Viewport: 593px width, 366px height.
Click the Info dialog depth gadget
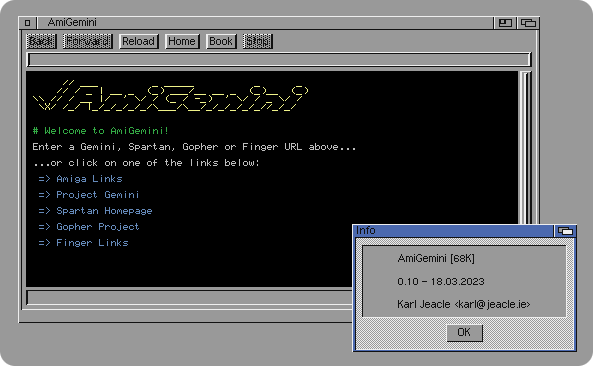(565, 231)
